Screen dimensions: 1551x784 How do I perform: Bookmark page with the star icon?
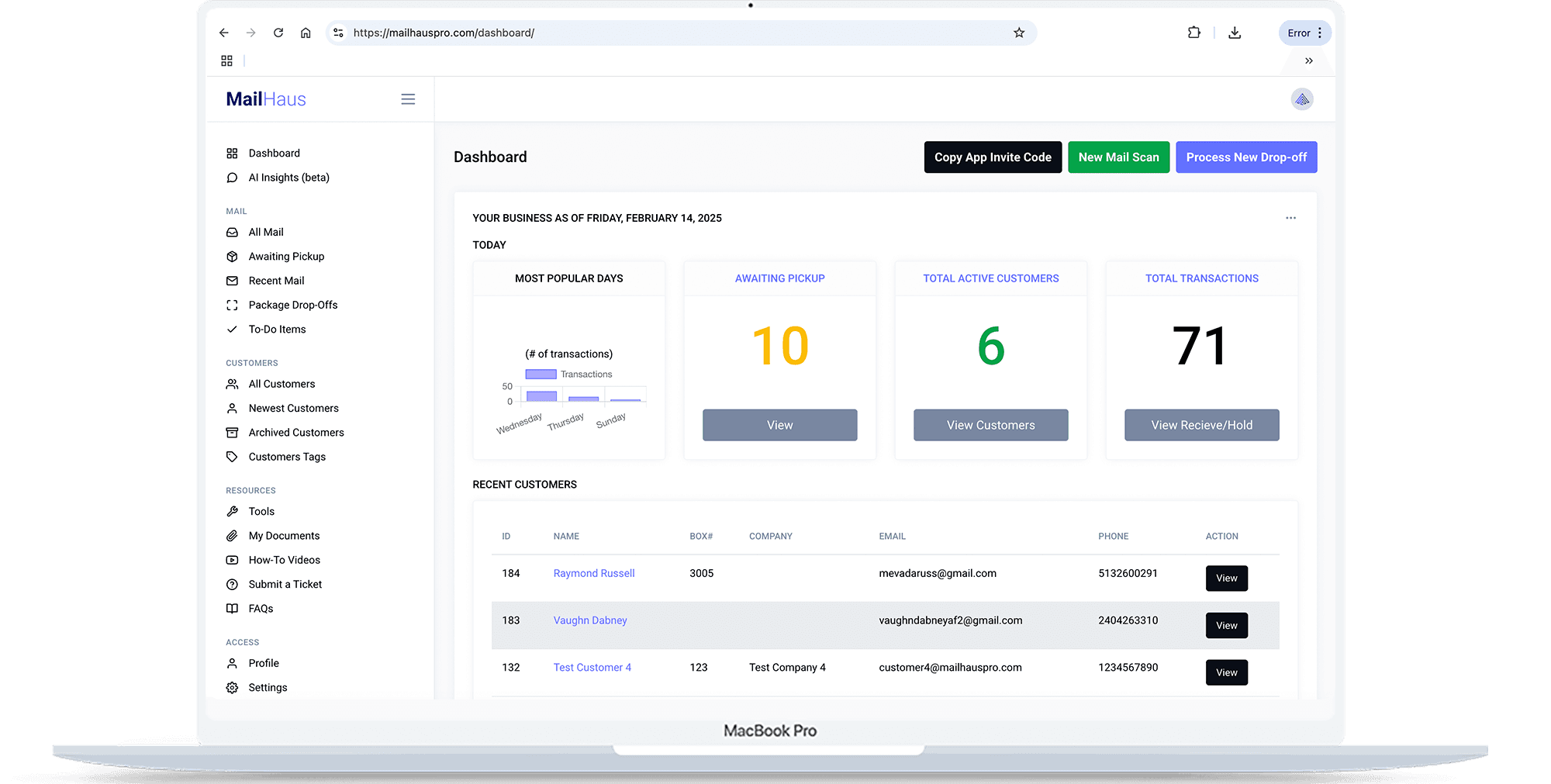tap(1019, 33)
